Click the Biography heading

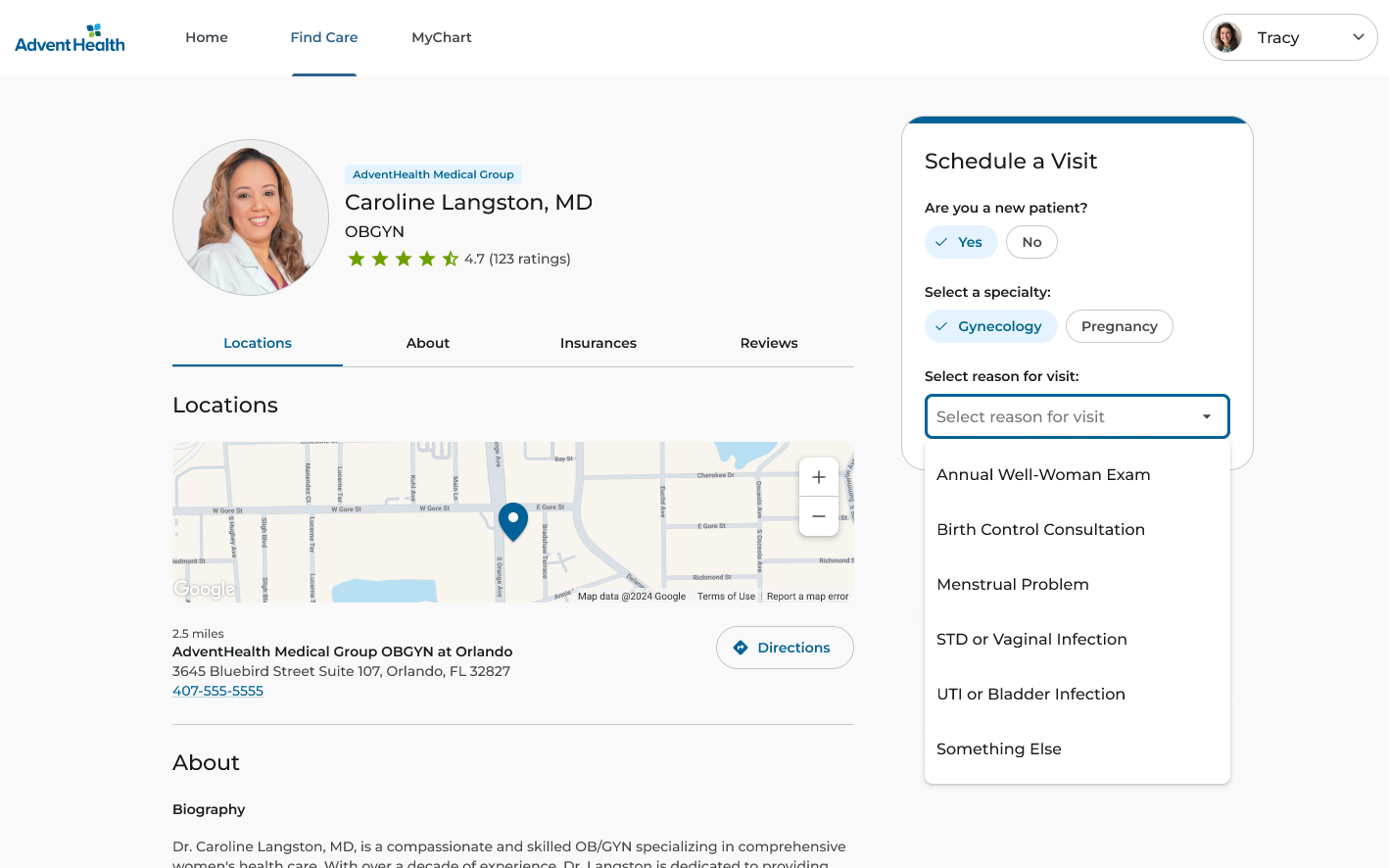tap(209, 809)
